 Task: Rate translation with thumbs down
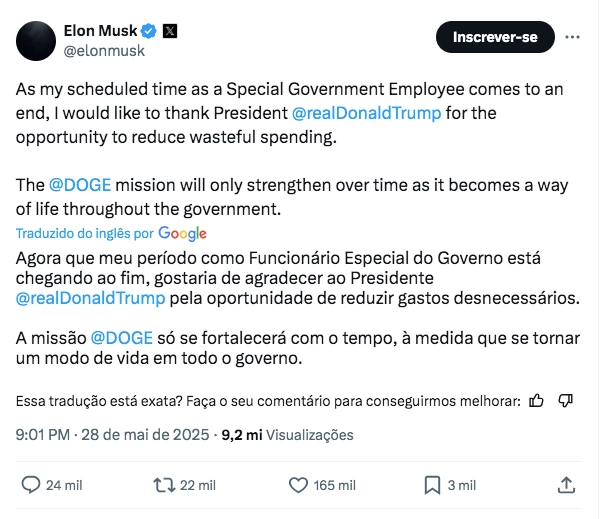566,401
